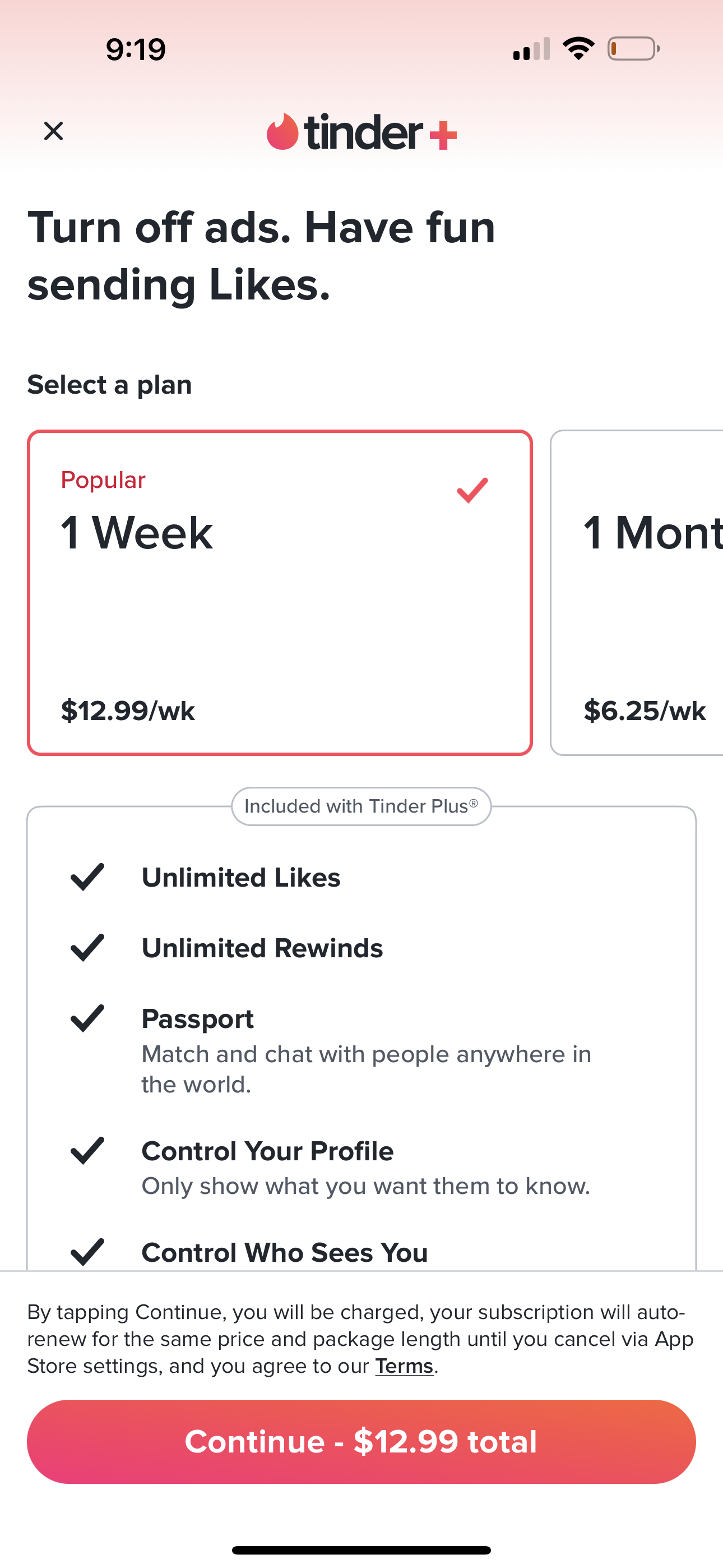Tap the red checkmark on 1 Week plan
Image resolution: width=723 pixels, height=1568 pixels.
pos(472,491)
